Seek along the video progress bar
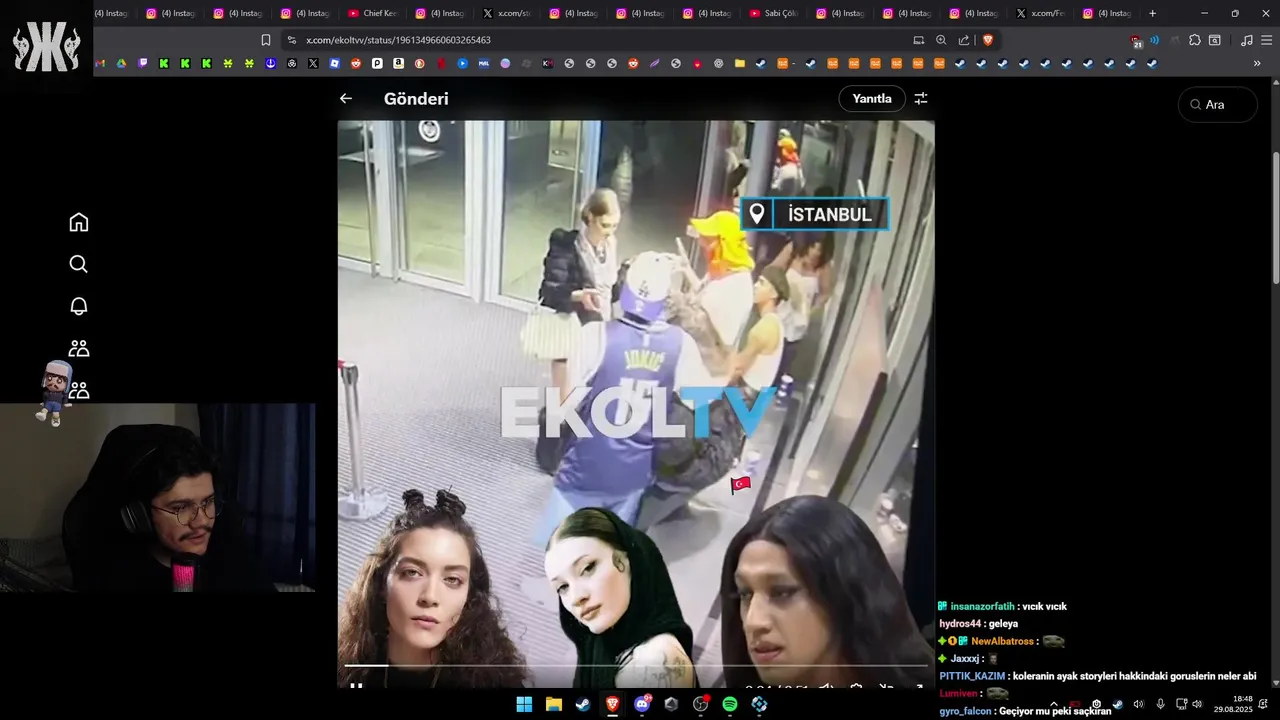The image size is (1280, 720). (x=636, y=666)
